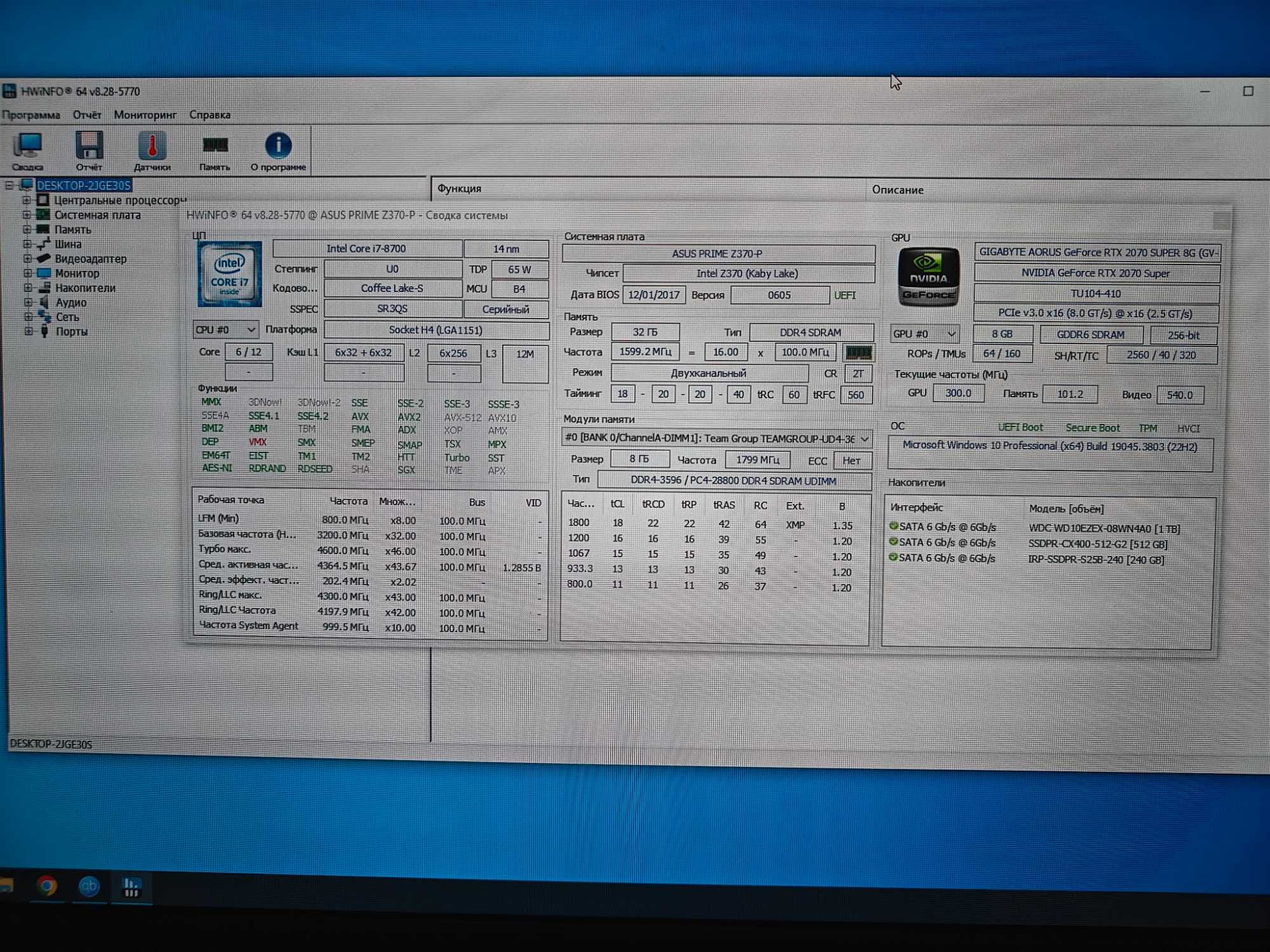1270x952 pixels.
Task: Click the HVCI label
Action: coord(1188,428)
